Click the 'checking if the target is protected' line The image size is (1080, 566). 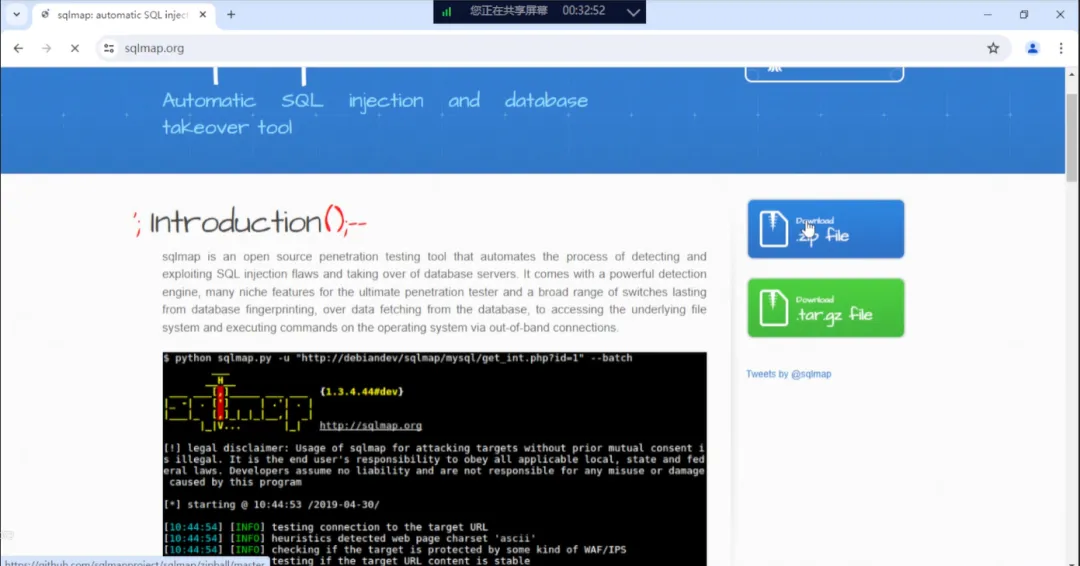coord(395,549)
